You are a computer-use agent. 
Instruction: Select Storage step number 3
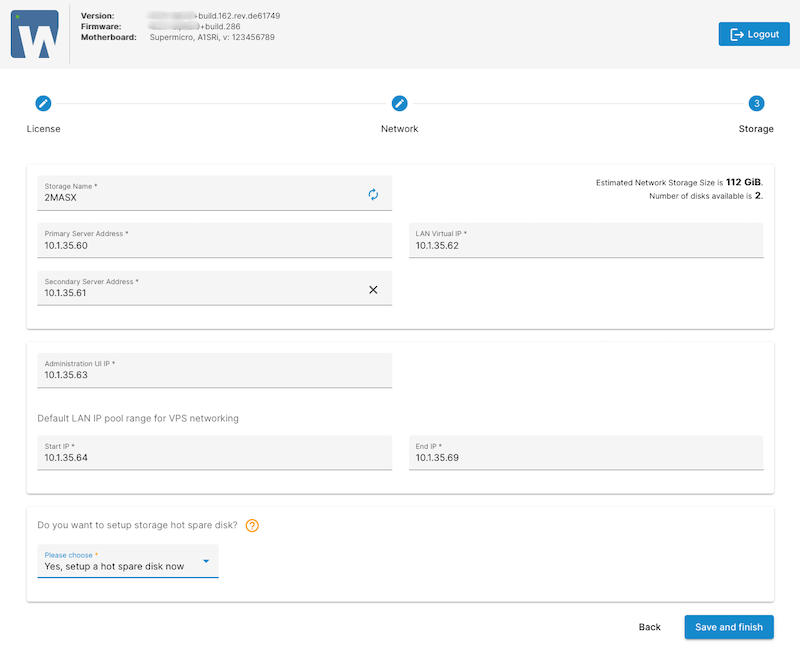tap(756, 103)
